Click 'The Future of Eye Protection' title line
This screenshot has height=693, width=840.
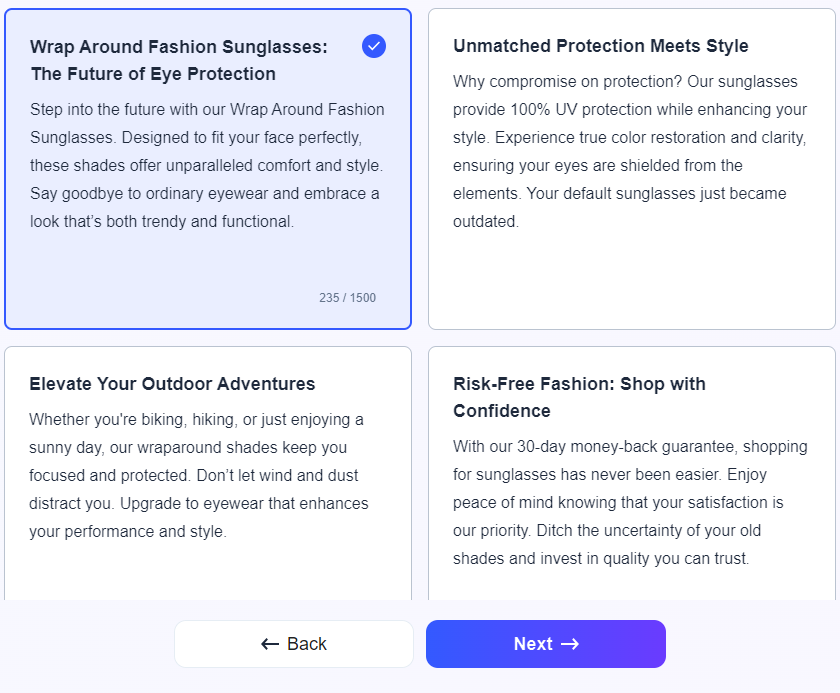153,74
